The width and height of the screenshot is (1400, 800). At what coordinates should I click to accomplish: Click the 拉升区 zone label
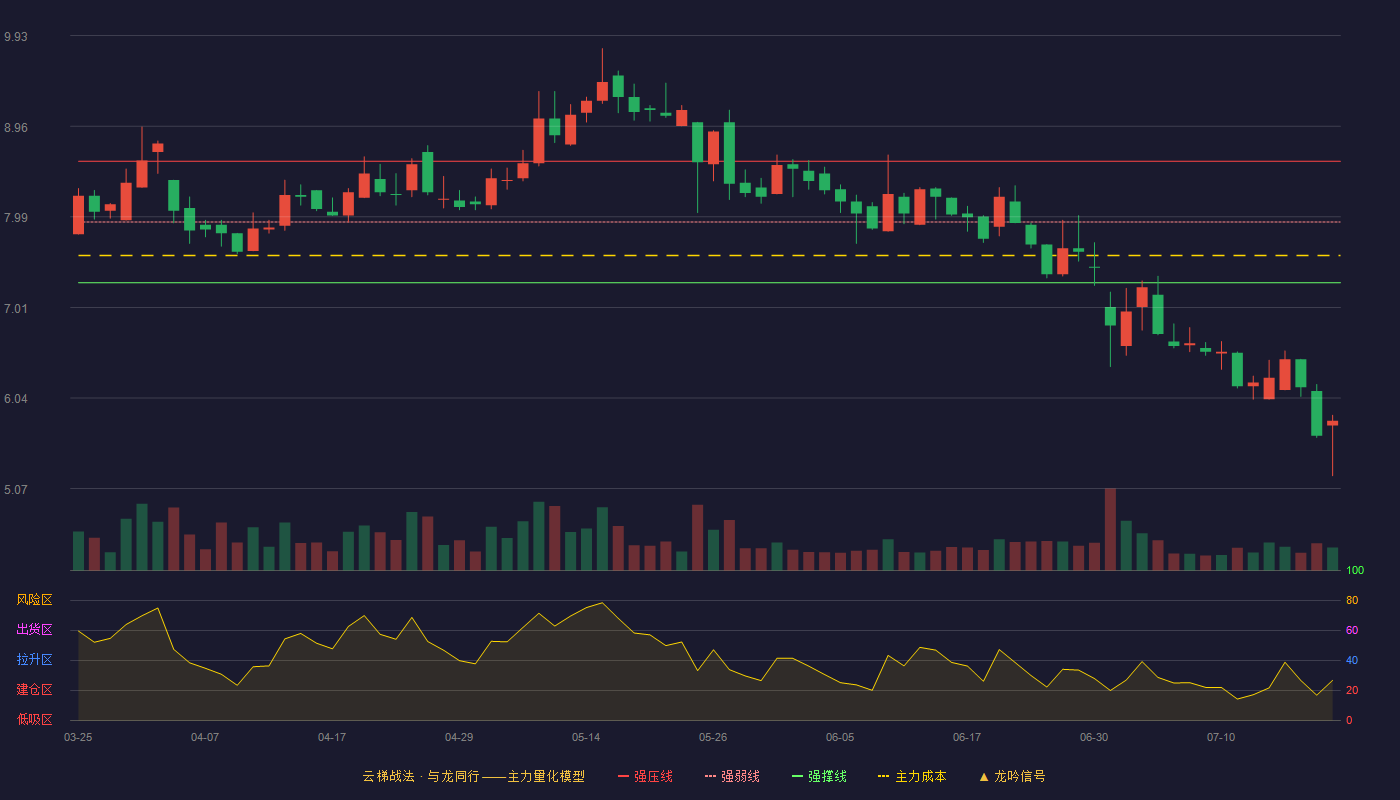pos(34,660)
